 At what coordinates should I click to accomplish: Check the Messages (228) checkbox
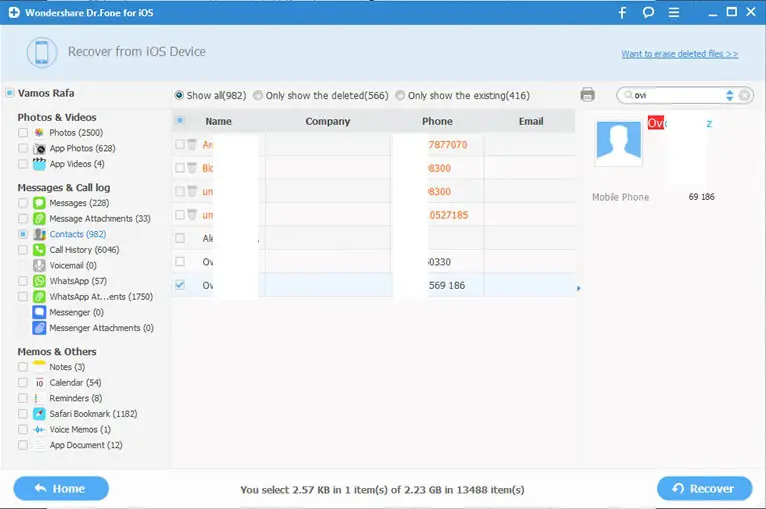tap(22, 203)
